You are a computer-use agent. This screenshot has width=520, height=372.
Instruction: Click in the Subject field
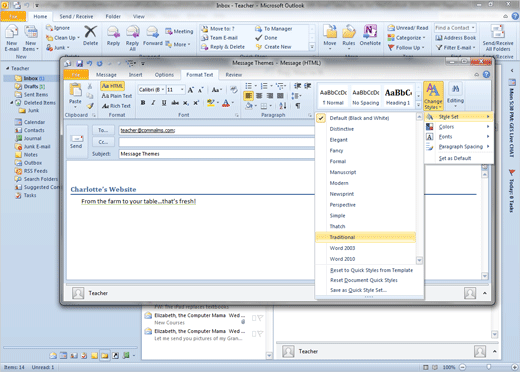[x=217, y=154]
